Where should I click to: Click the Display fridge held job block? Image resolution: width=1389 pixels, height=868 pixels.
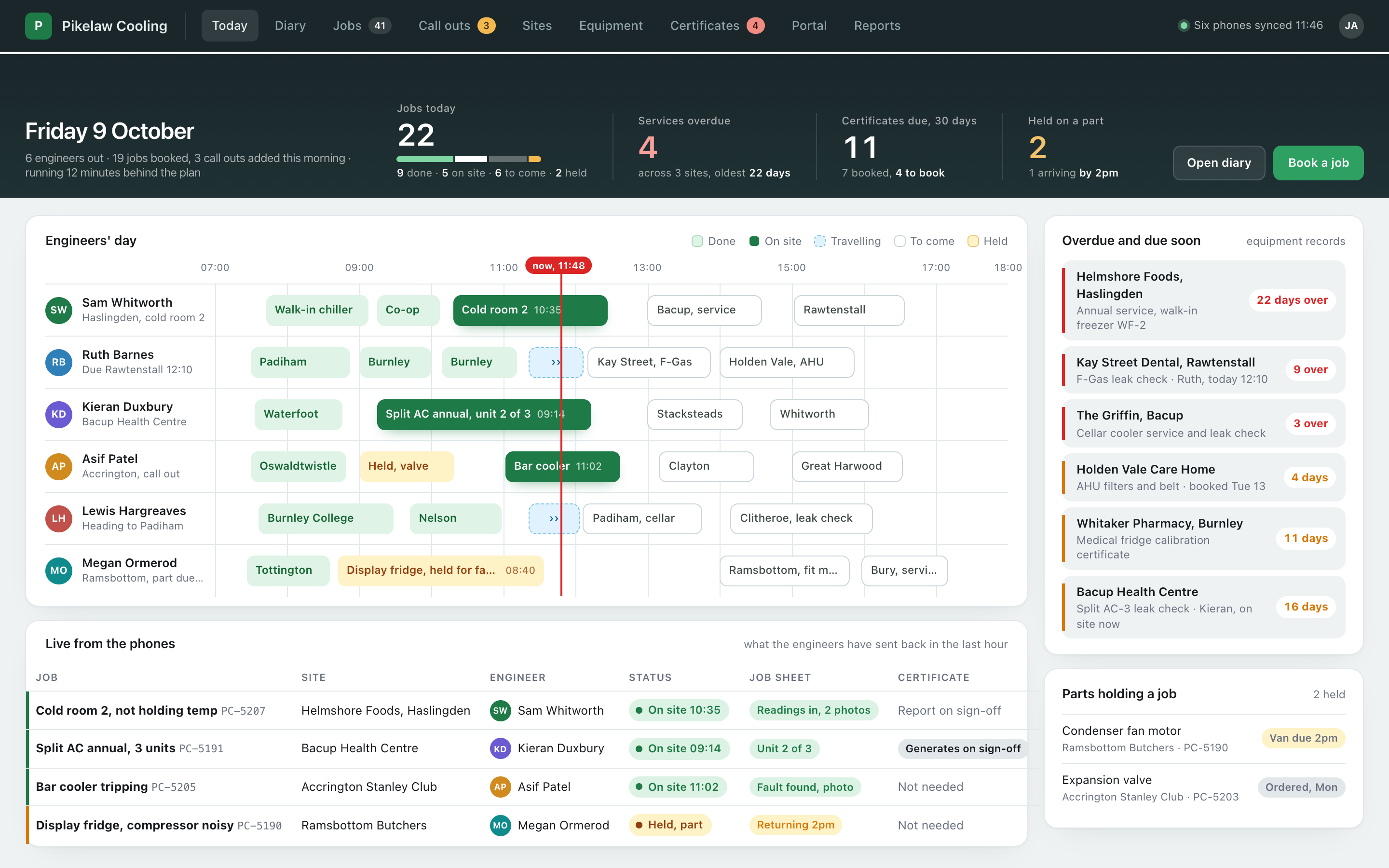tap(440, 570)
